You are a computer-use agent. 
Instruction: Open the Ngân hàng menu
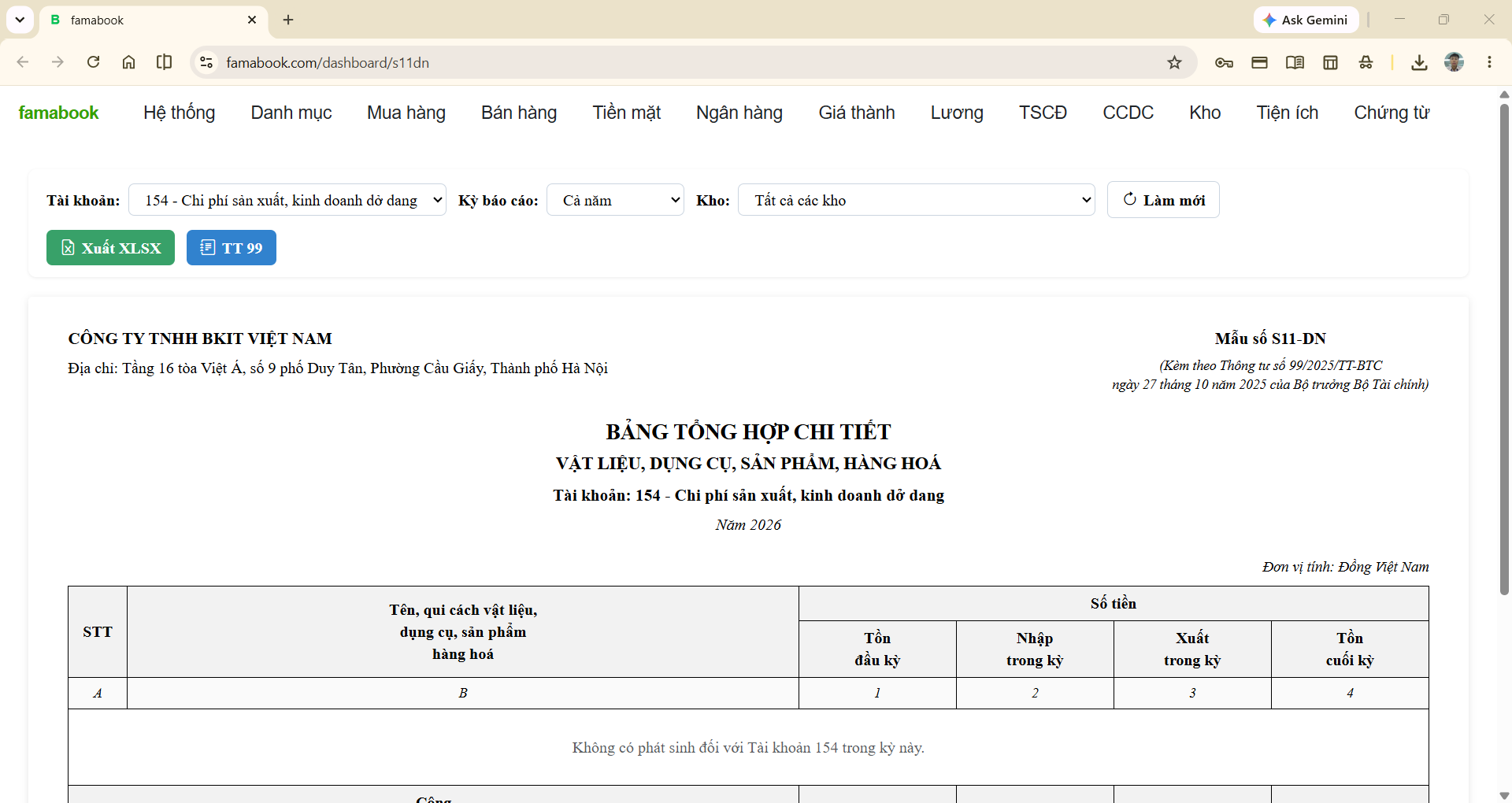tap(739, 113)
